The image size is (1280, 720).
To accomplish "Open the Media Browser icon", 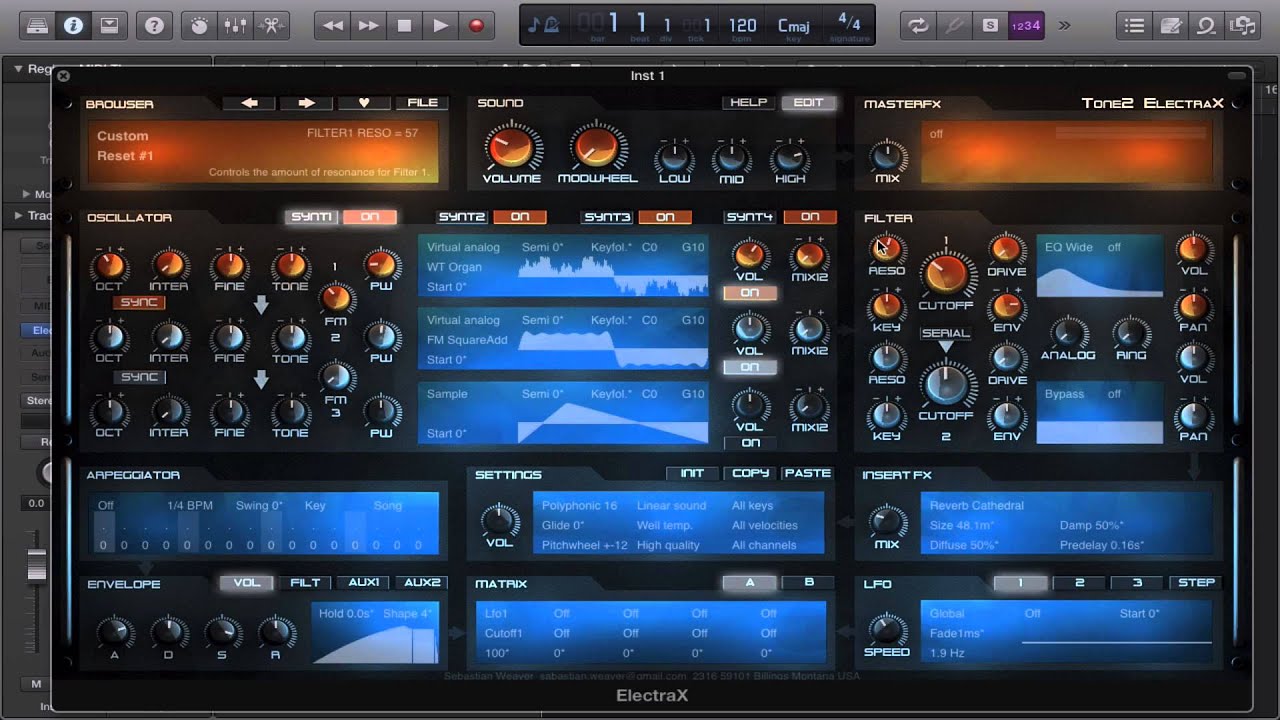I will 1242,25.
